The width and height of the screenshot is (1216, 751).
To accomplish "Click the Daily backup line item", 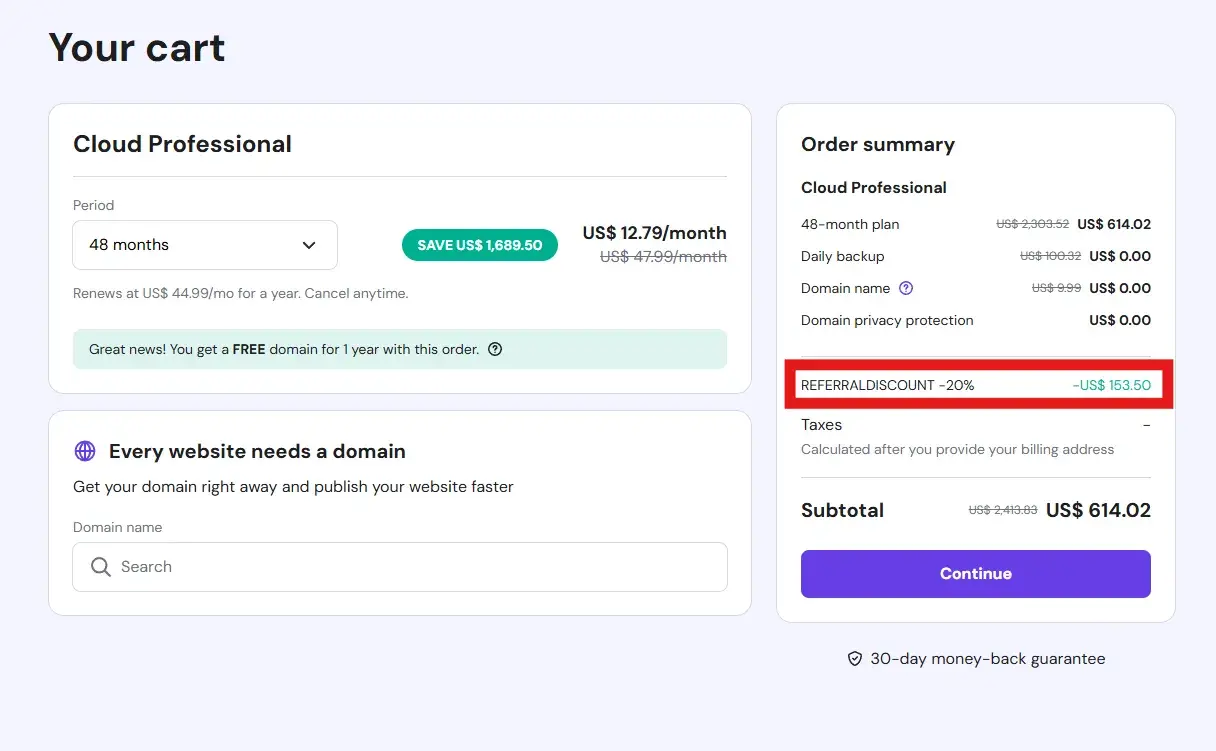I will pos(842,256).
